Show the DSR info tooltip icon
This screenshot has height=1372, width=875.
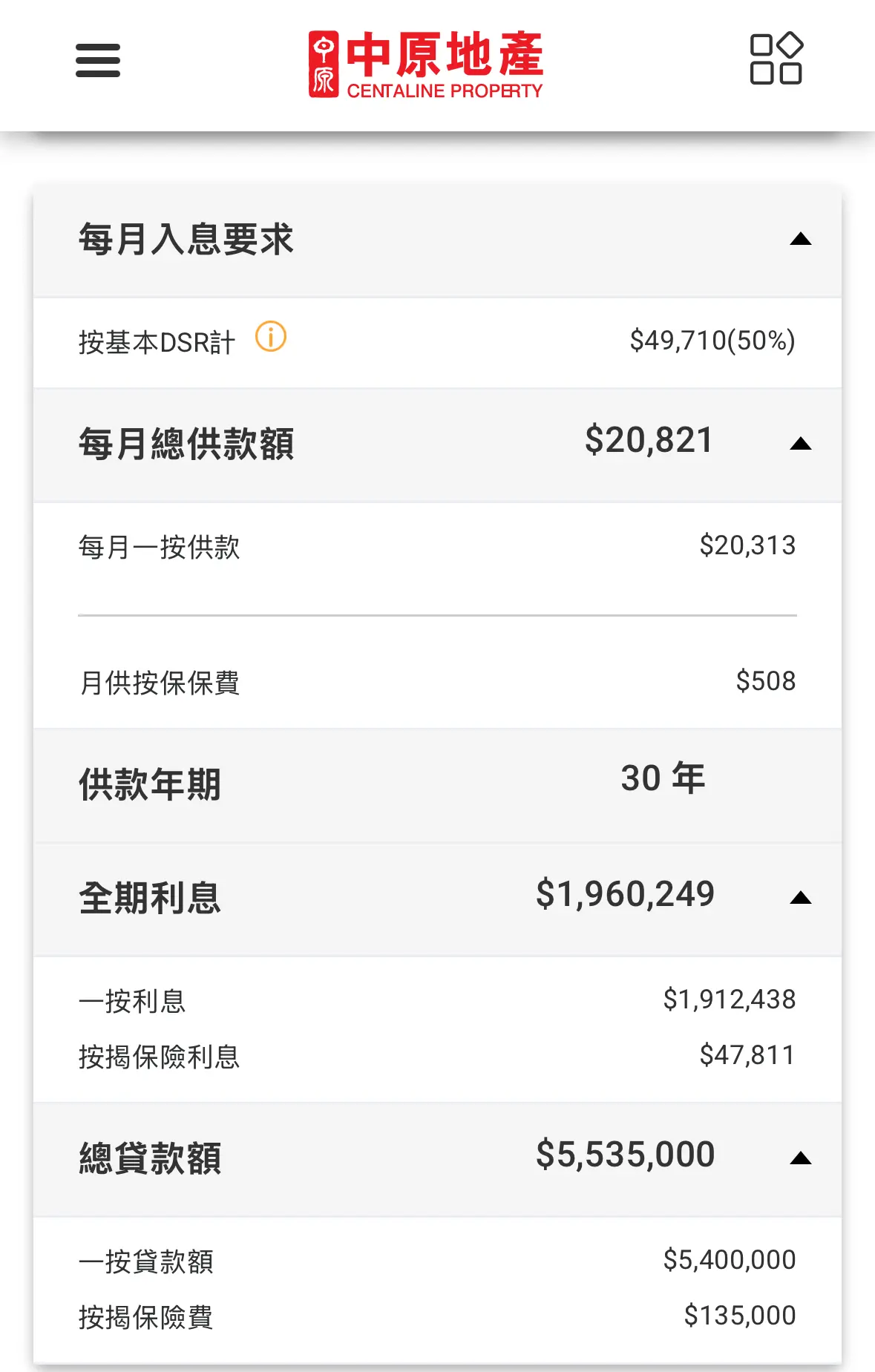[x=271, y=337]
